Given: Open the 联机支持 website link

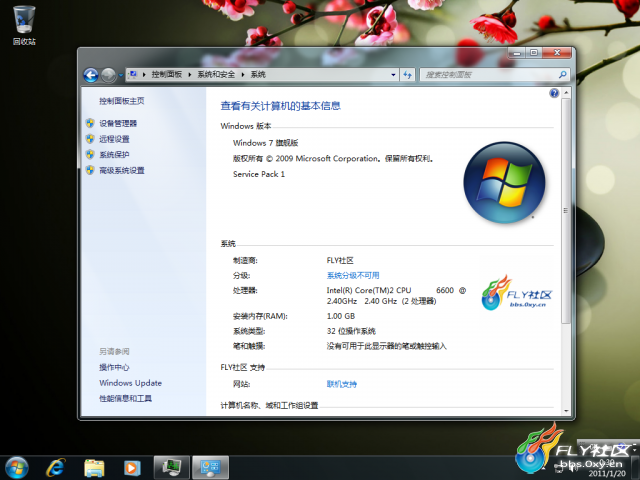Looking at the screenshot, I should (x=342, y=384).
